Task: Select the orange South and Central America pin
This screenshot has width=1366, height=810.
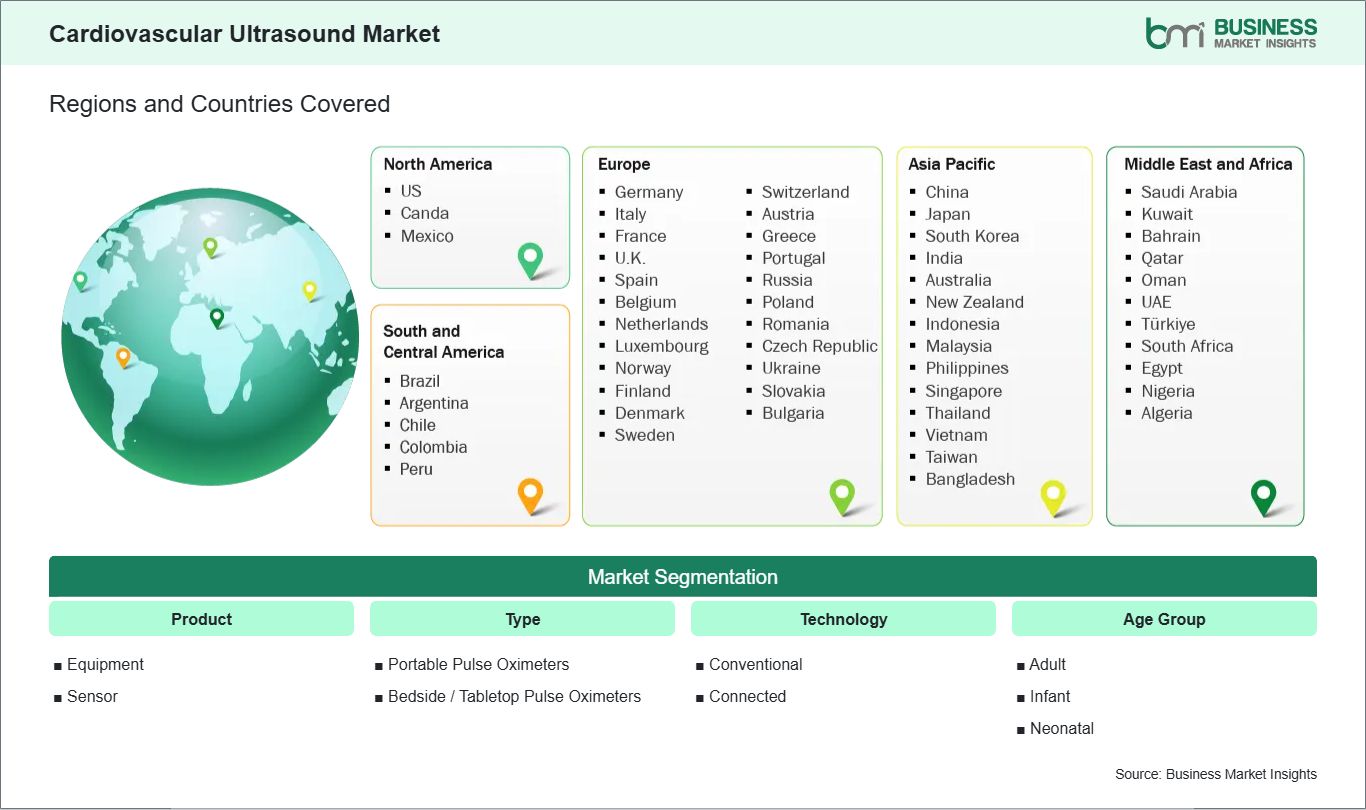Action: coord(529,496)
